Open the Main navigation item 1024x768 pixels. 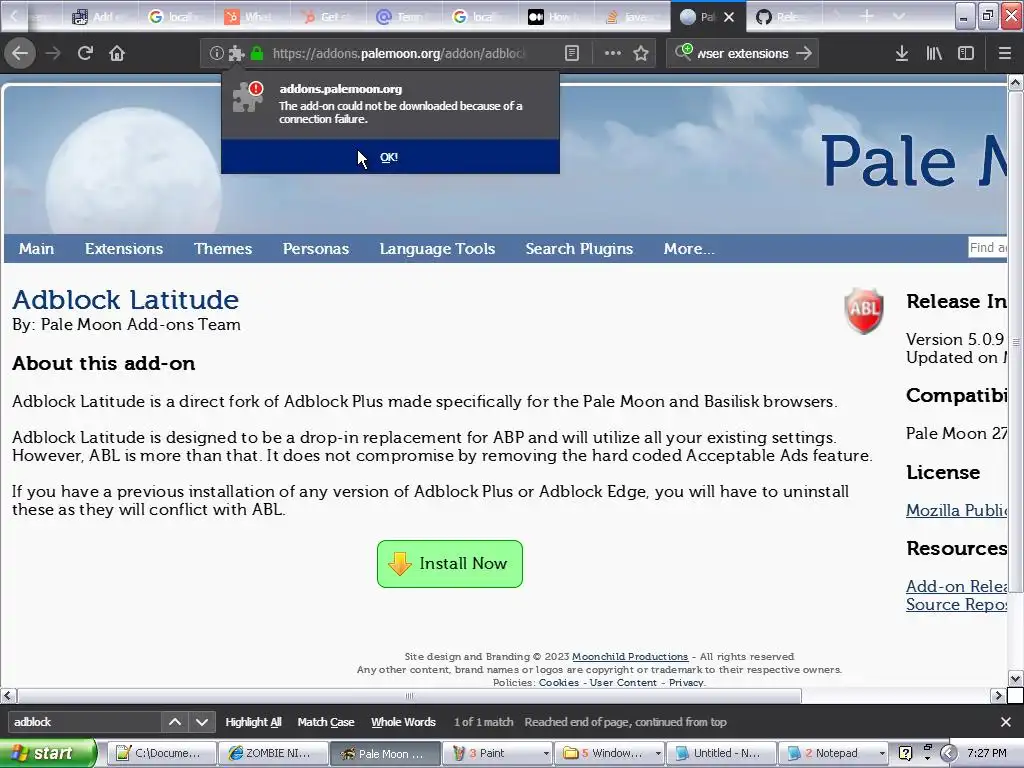(37, 249)
